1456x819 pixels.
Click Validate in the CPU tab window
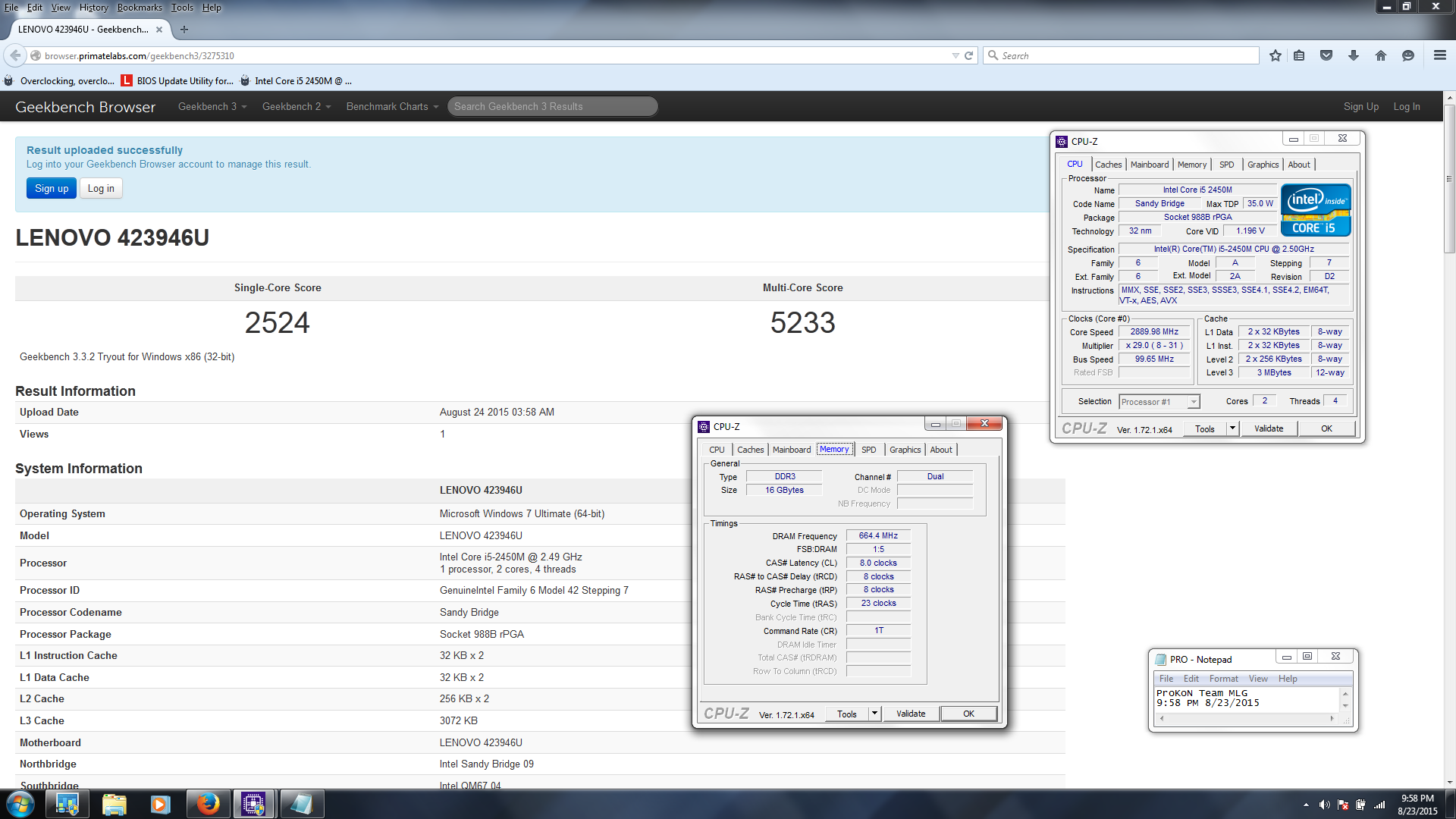(x=1269, y=428)
